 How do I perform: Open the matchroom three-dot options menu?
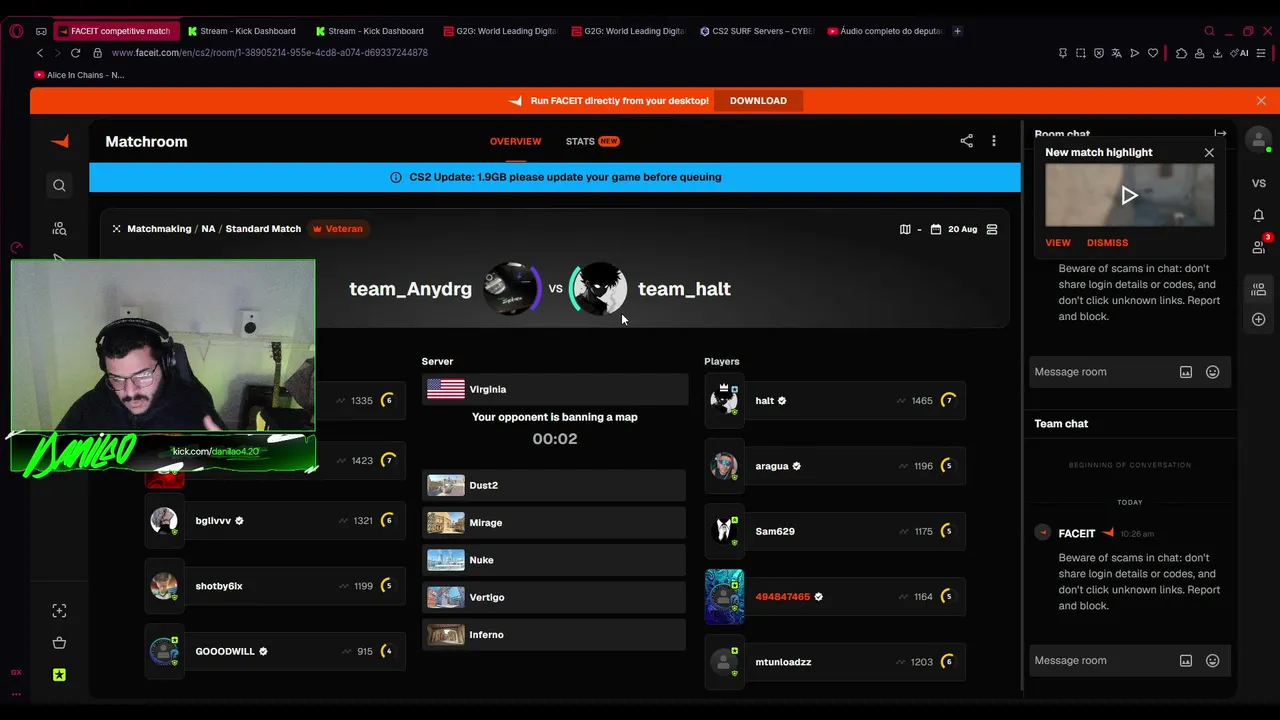tap(993, 141)
